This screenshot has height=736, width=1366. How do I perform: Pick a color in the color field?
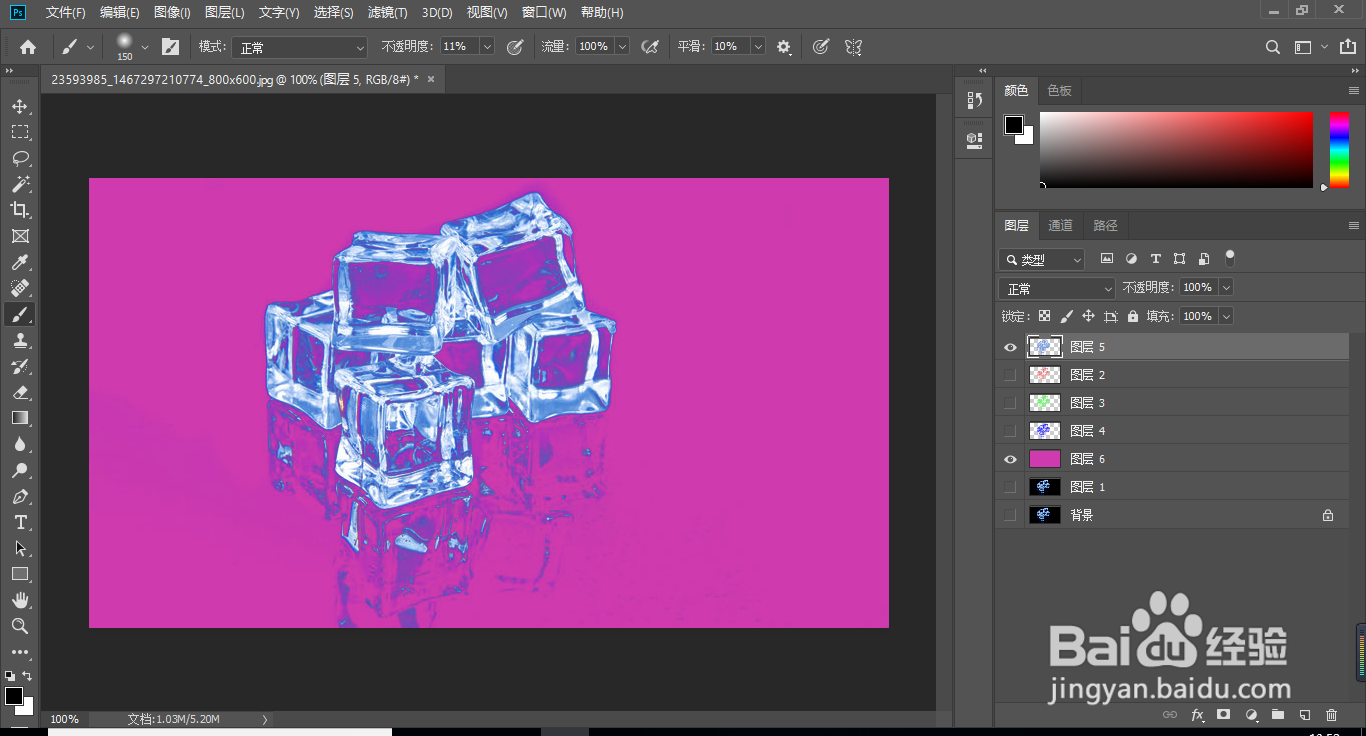click(x=1176, y=149)
